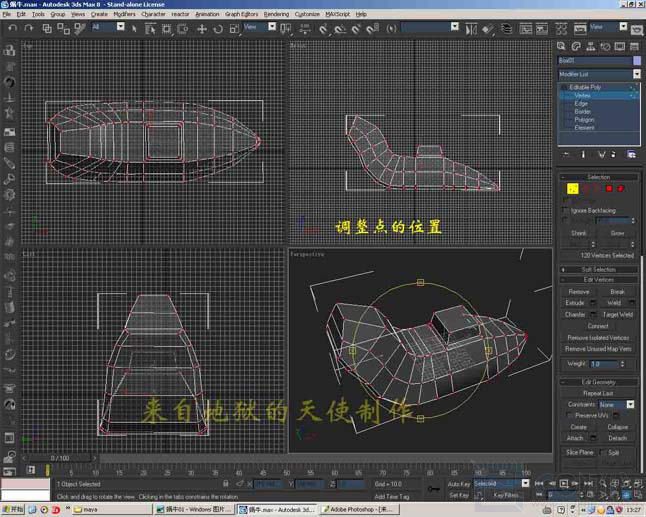Open the Tools menu
The image size is (646, 517).
(x=38, y=14)
